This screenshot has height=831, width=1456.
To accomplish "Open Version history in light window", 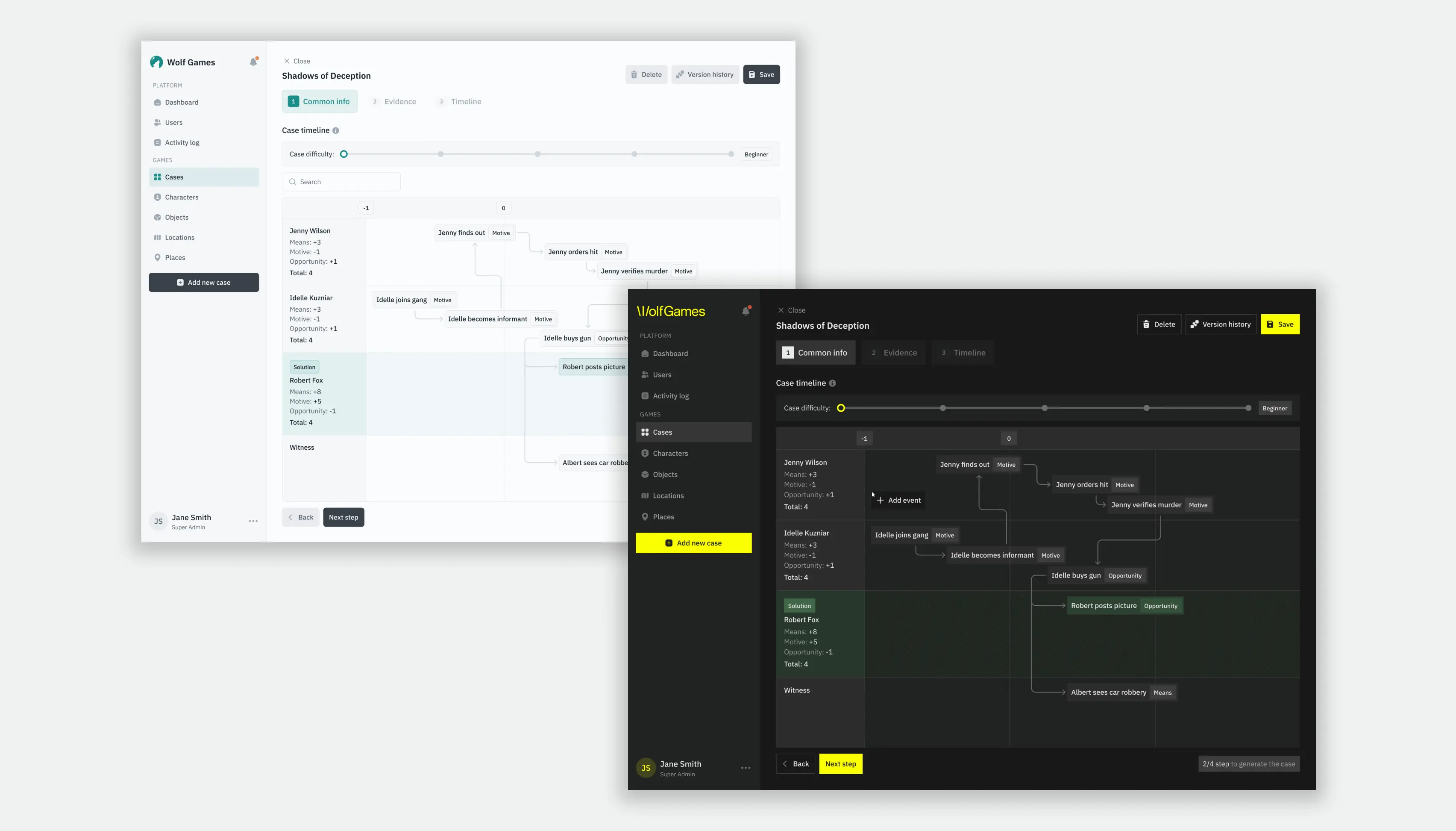I will coord(705,74).
